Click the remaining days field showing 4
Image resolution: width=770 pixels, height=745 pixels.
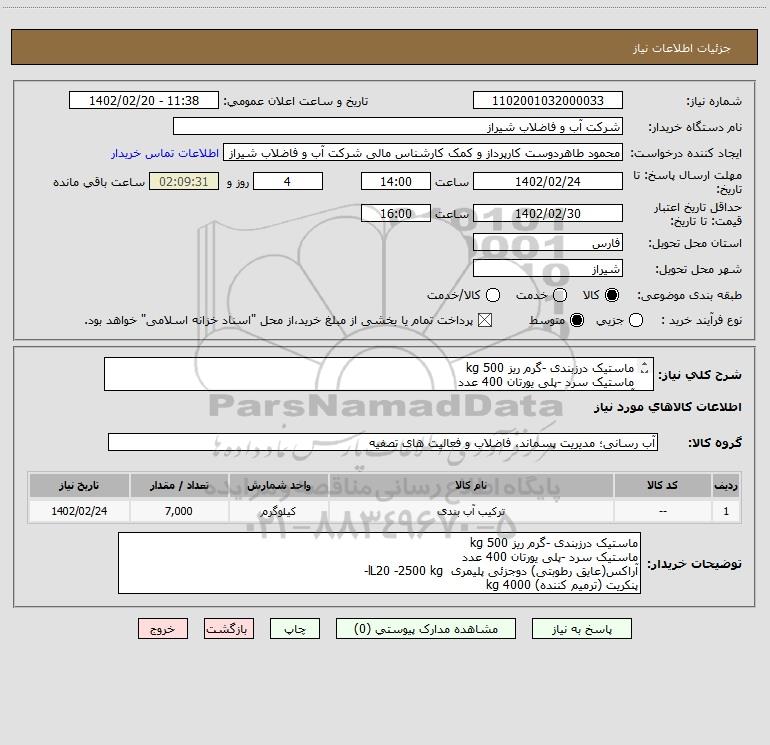click(288, 181)
